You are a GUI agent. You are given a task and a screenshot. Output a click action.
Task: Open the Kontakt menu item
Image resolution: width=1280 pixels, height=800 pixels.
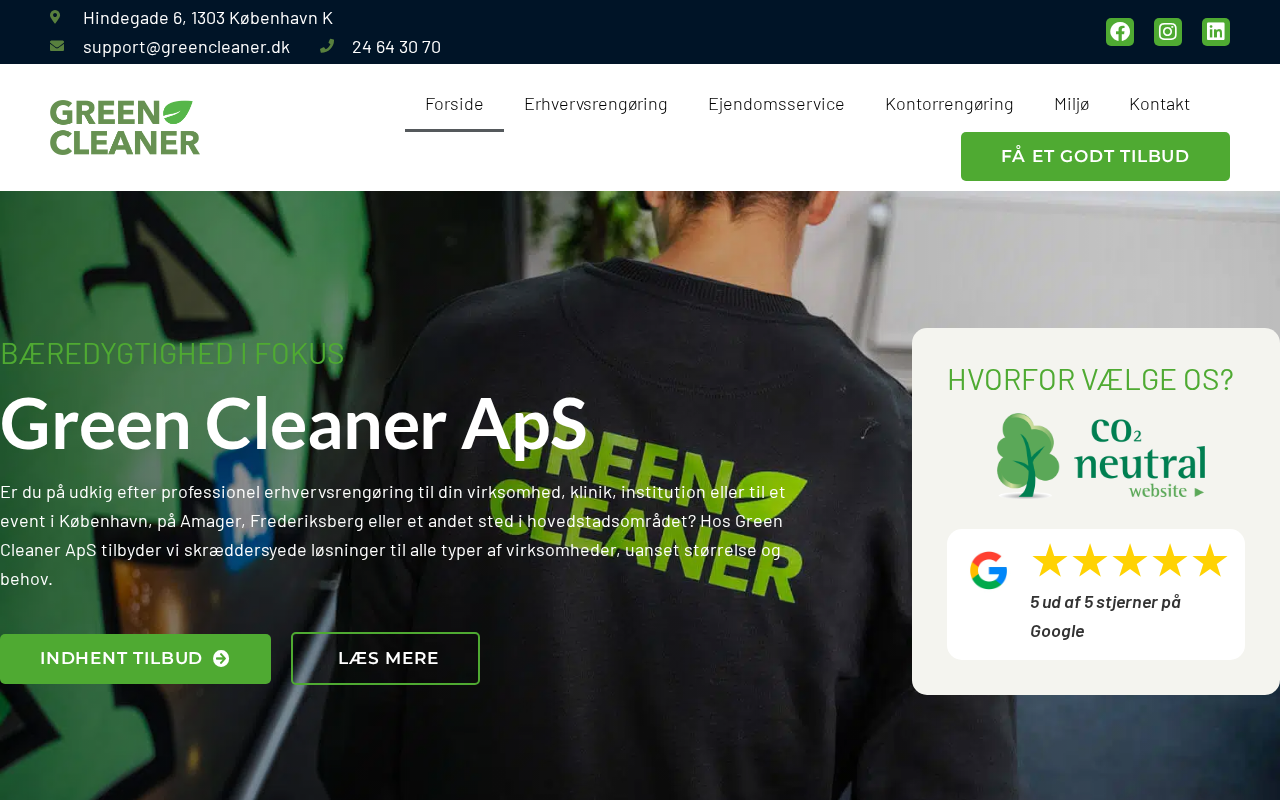1159,104
